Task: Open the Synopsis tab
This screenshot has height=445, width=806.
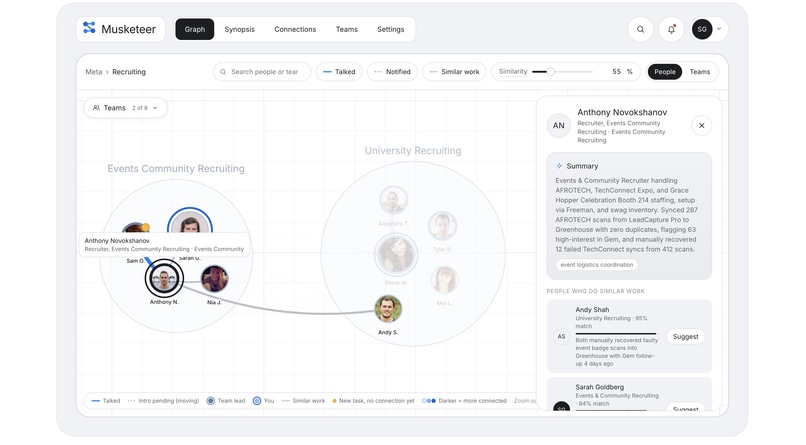Action: tap(240, 29)
